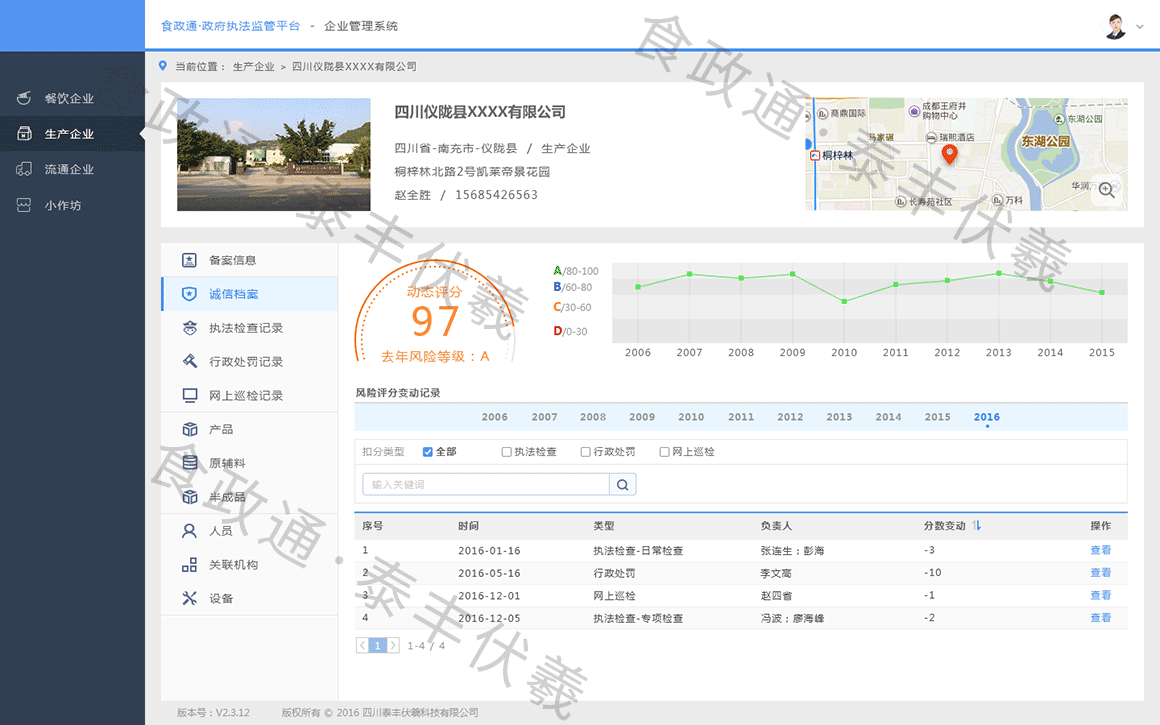Open the user avatar dropdown arrow

1139,27
